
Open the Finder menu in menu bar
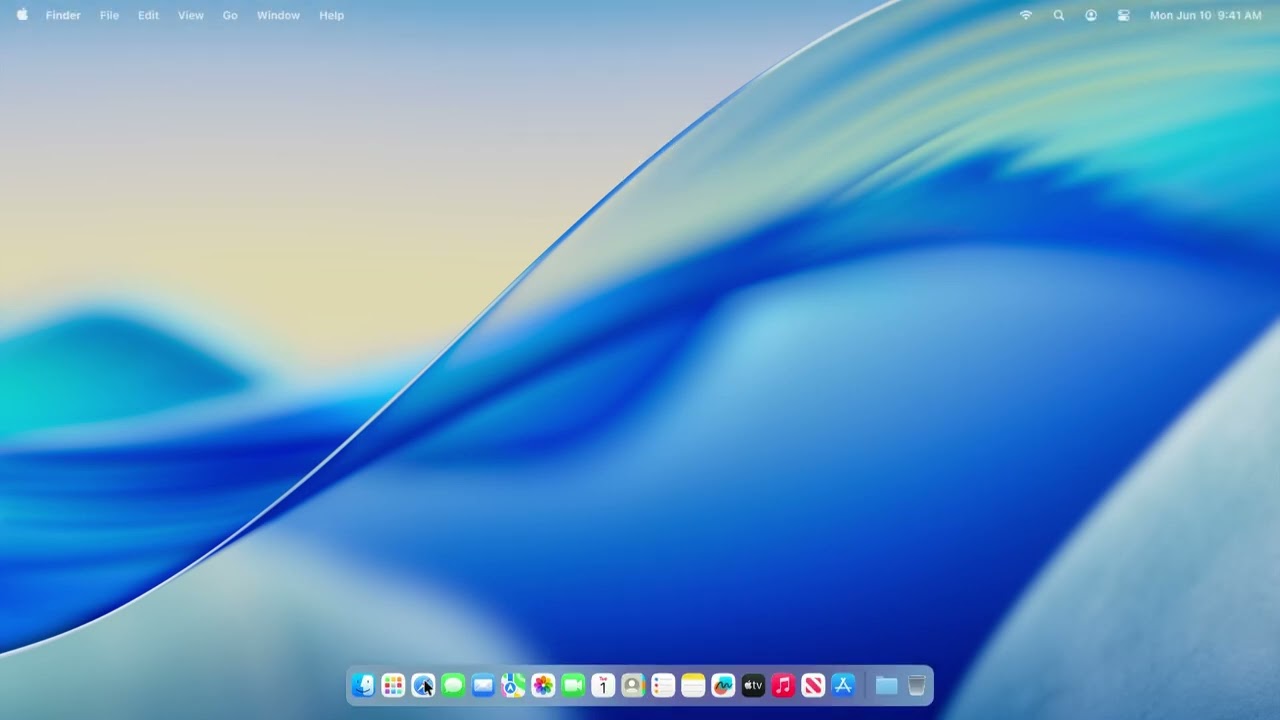coord(63,15)
